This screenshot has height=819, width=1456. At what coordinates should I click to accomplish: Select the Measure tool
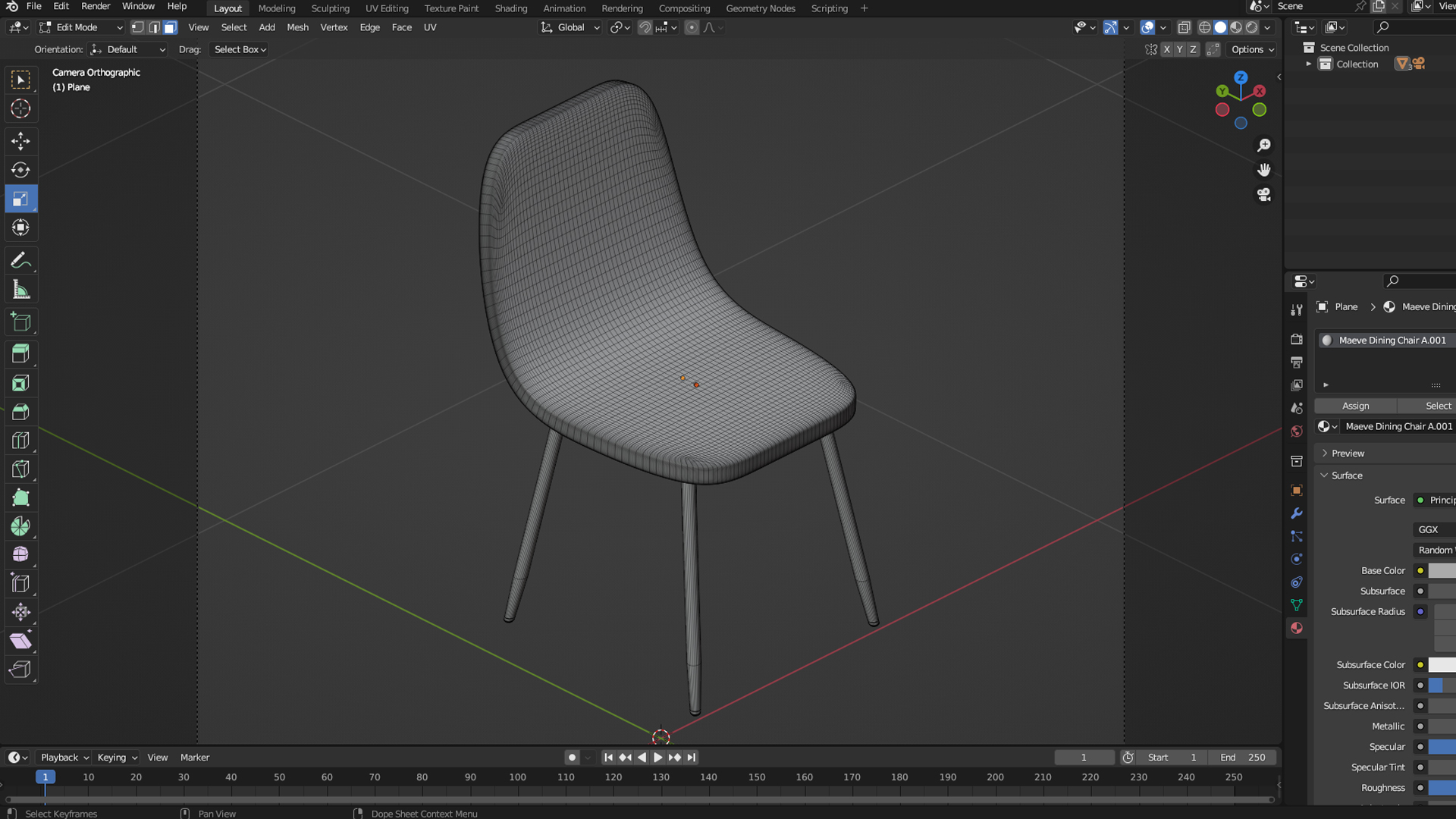coord(20,290)
